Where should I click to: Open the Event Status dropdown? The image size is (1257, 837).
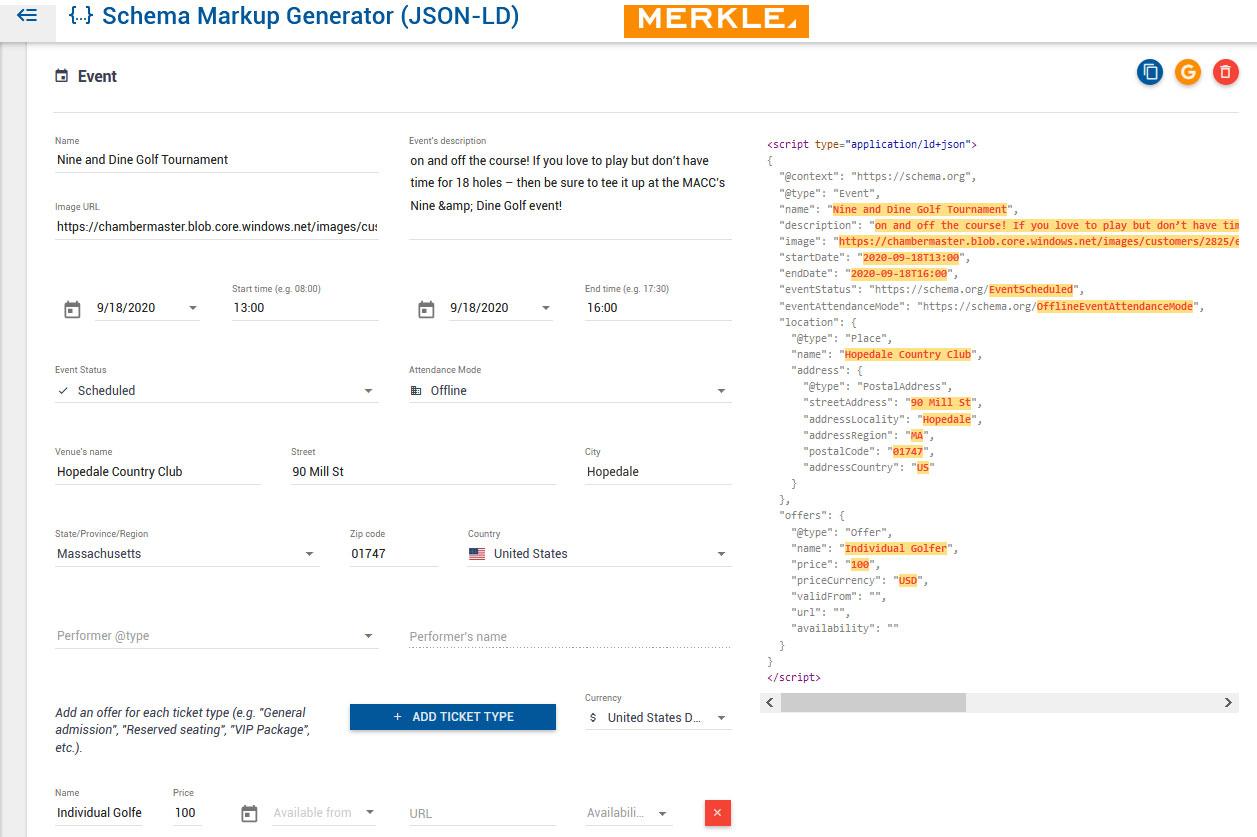(x=217, y=391)
